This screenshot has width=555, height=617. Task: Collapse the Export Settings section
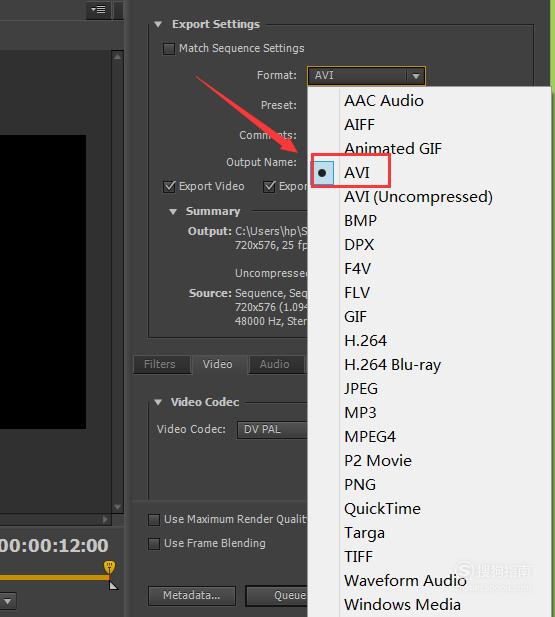(x=158, y=24)
